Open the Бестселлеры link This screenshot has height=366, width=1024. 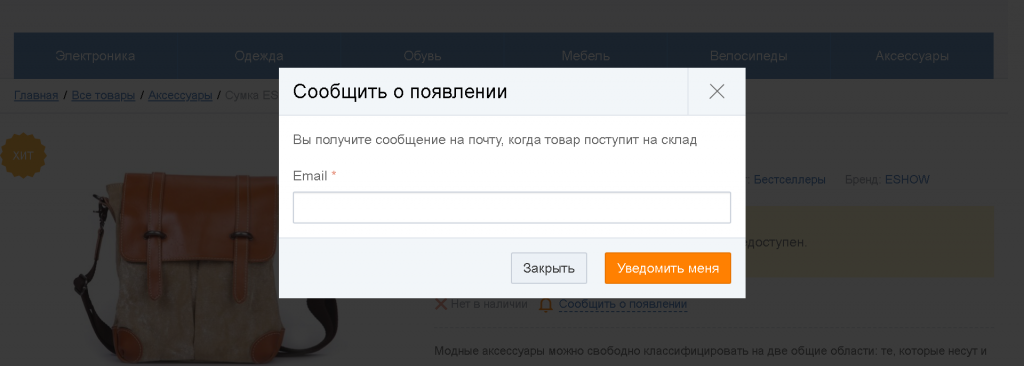click(x=790, y=179)
